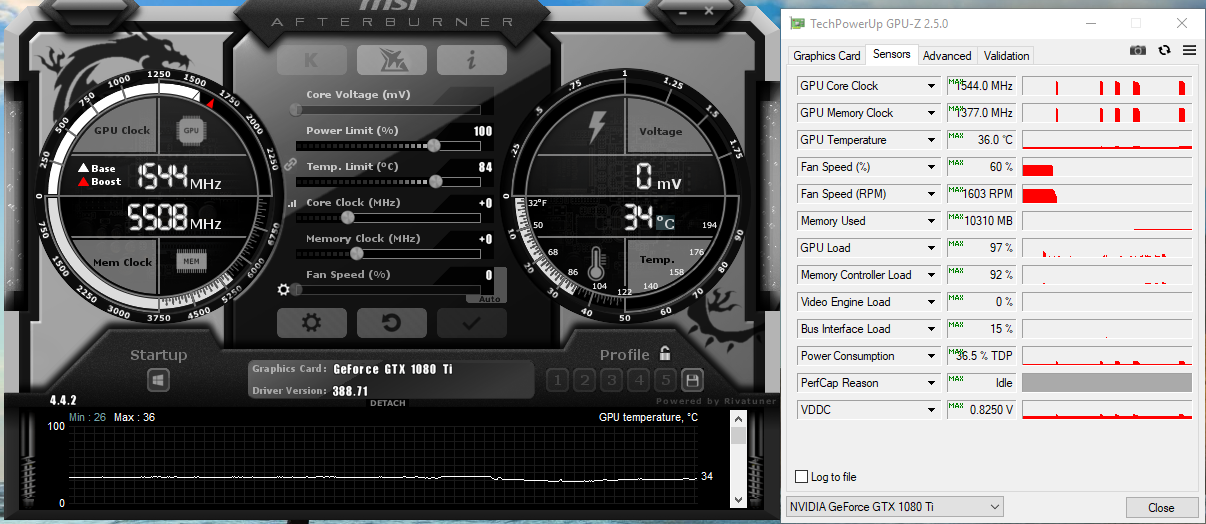Open the NVIDIA GeForce GTX 1080 Ti selector
Viewport: 1206px width, 524px height.
click(x=895, y=507)
